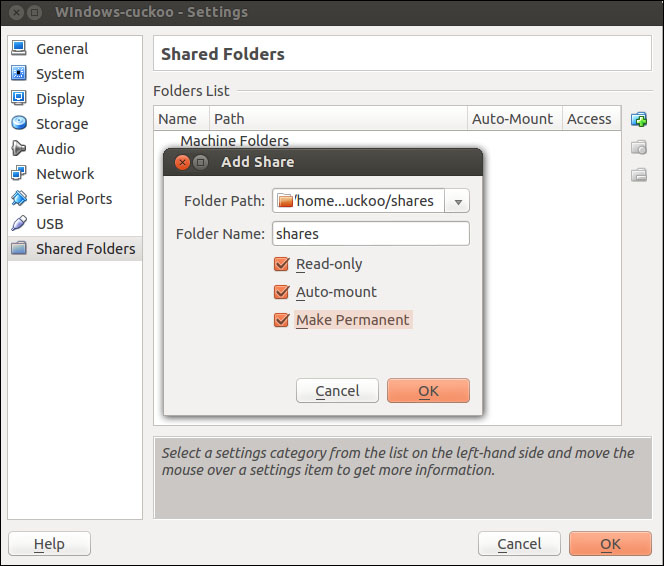The image size is (664, 566).
Task: Open the Audio settings category
Action: (75, 149)
